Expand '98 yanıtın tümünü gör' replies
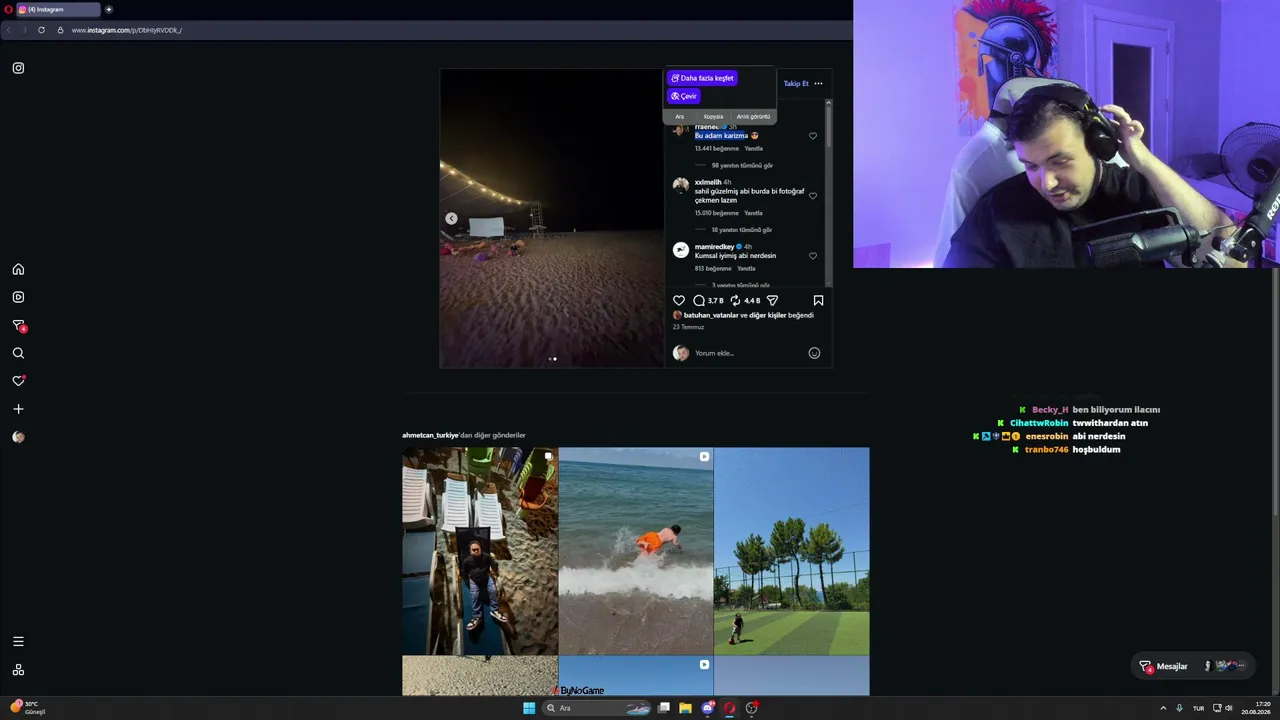The image size is (1280, 720). click(x=742, y=166)
